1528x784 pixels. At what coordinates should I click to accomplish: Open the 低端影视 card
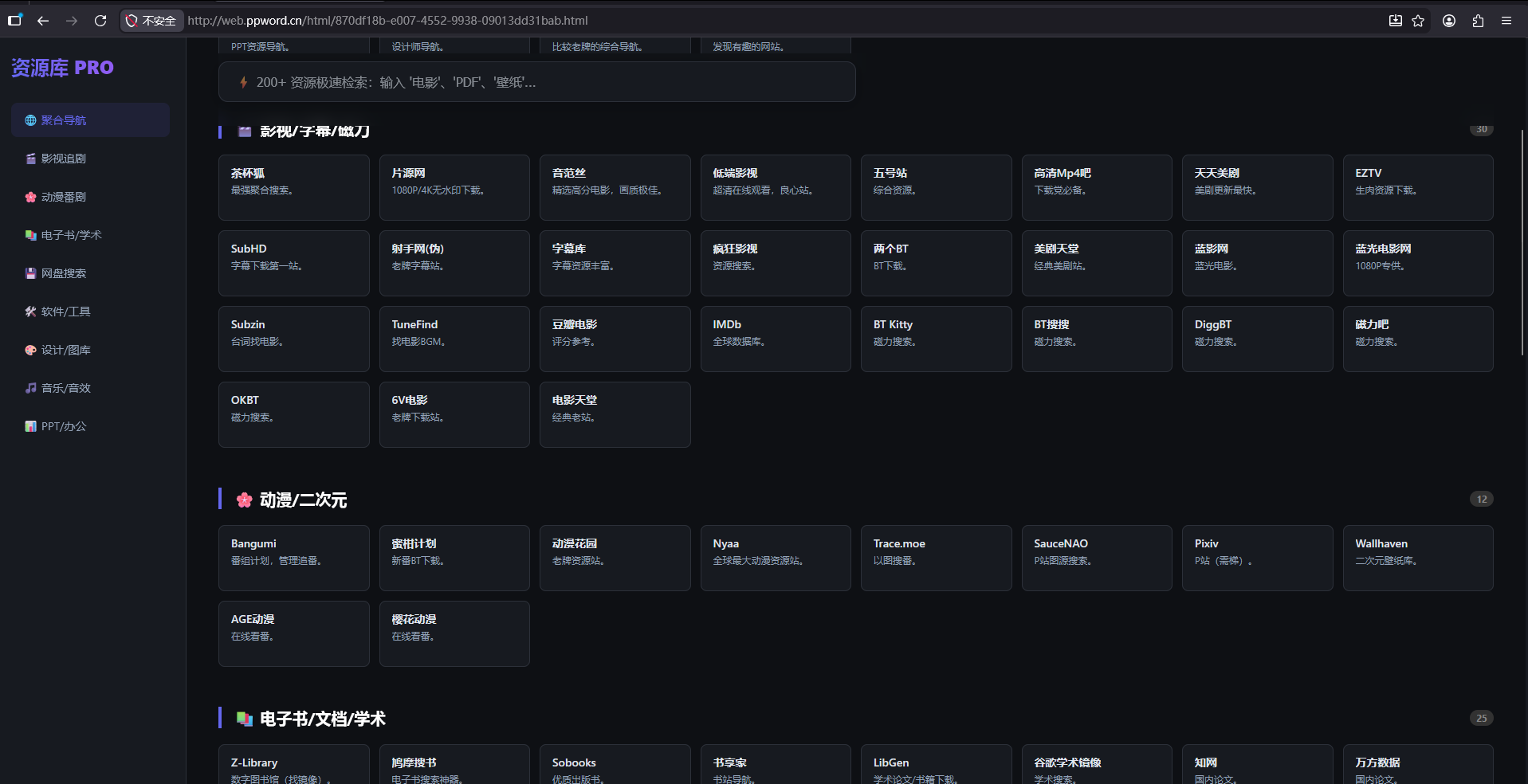pos(776,187)
